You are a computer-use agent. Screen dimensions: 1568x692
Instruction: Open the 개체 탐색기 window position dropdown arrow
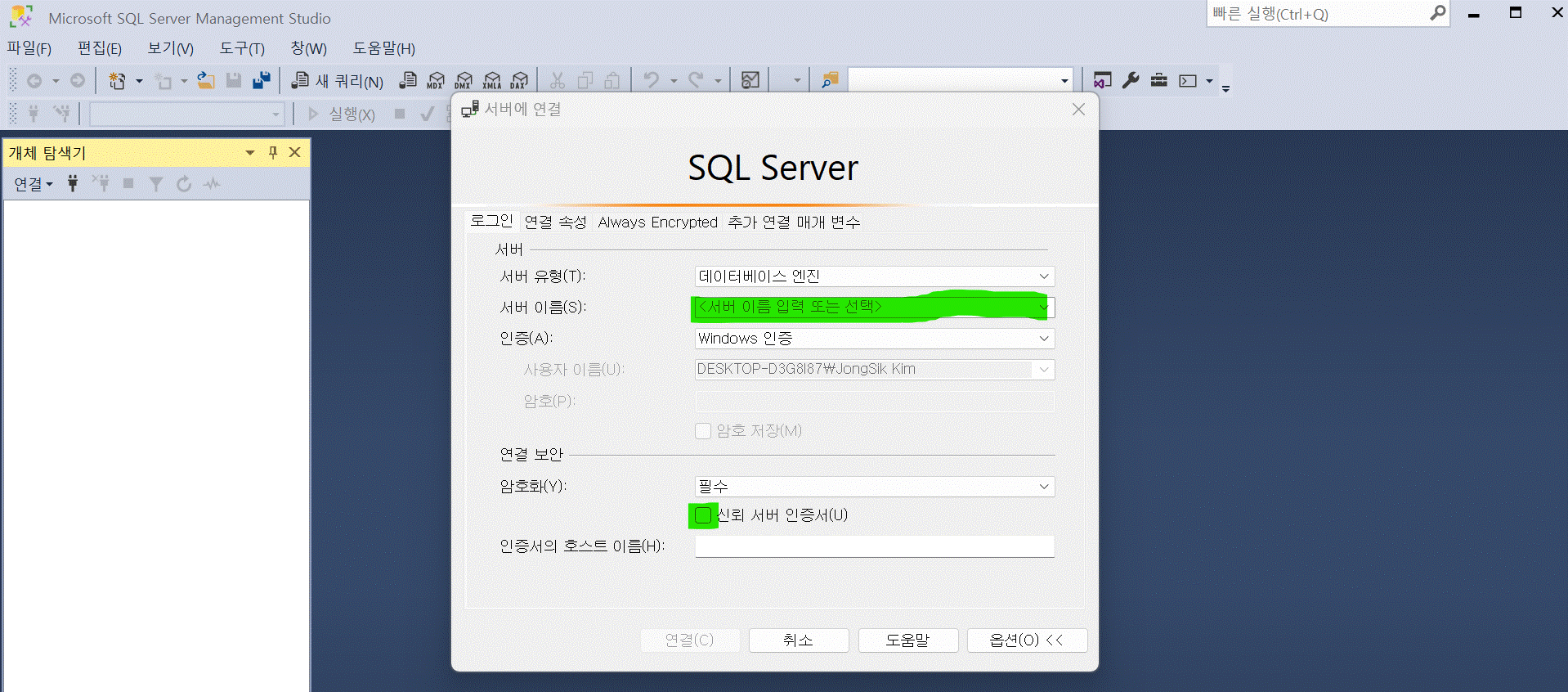pos(250,152)
